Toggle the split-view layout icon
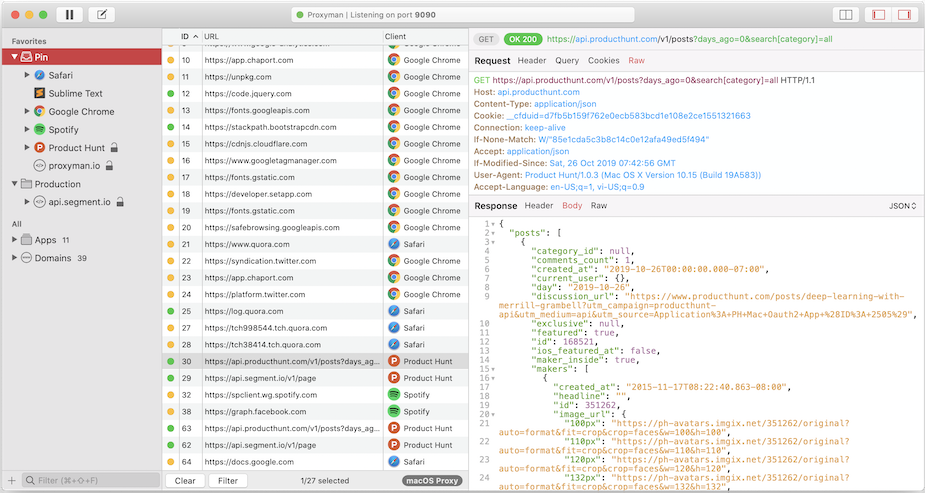 point(846,15)
